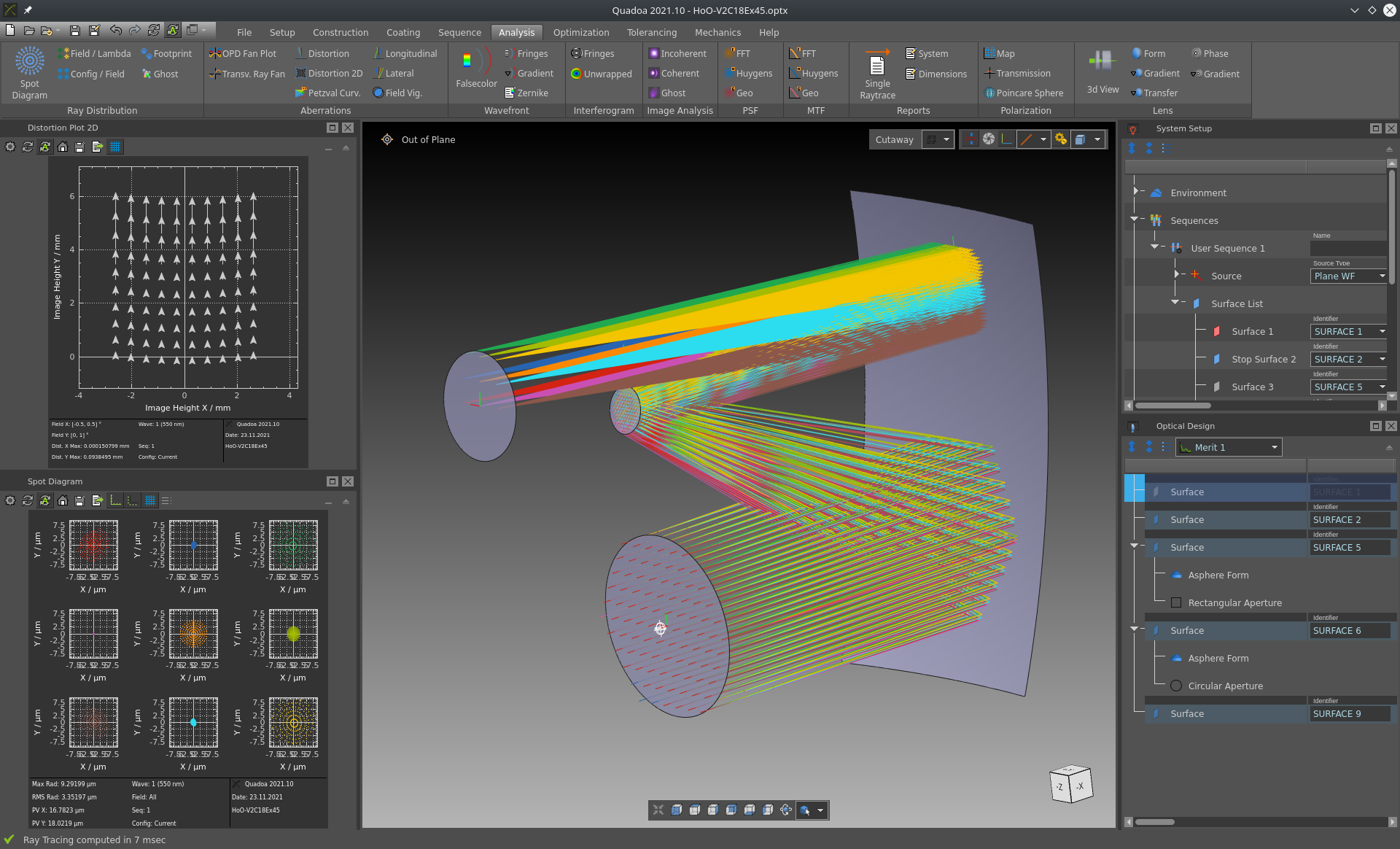Click the Transmission polarization button
This screenshot has height=849, width=1400.
coord(1017,73)
